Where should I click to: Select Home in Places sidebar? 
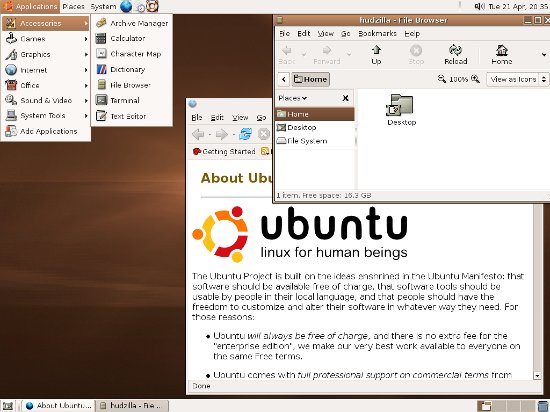pos(315,114)
